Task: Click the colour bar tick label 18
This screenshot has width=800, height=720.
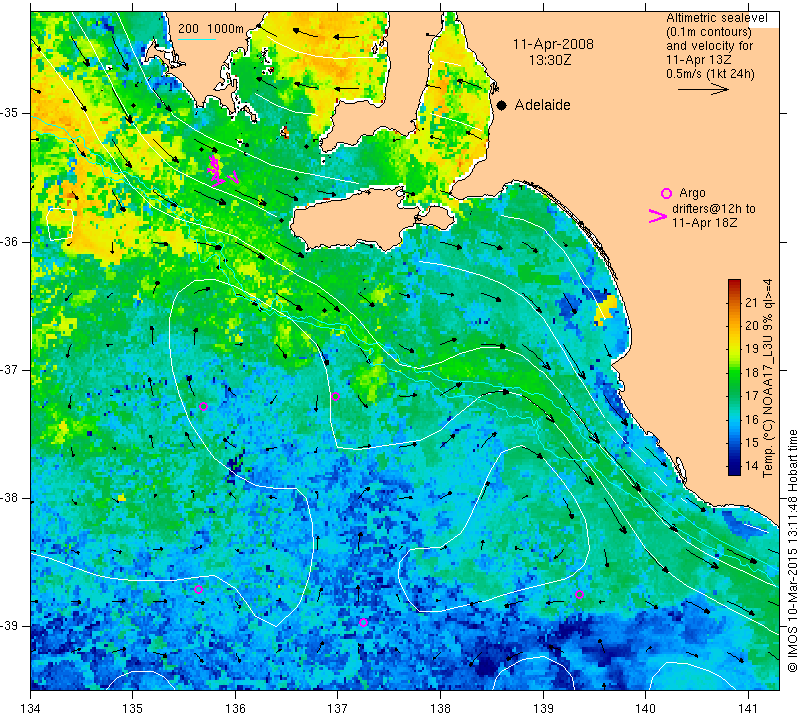Action: point(752,373)
